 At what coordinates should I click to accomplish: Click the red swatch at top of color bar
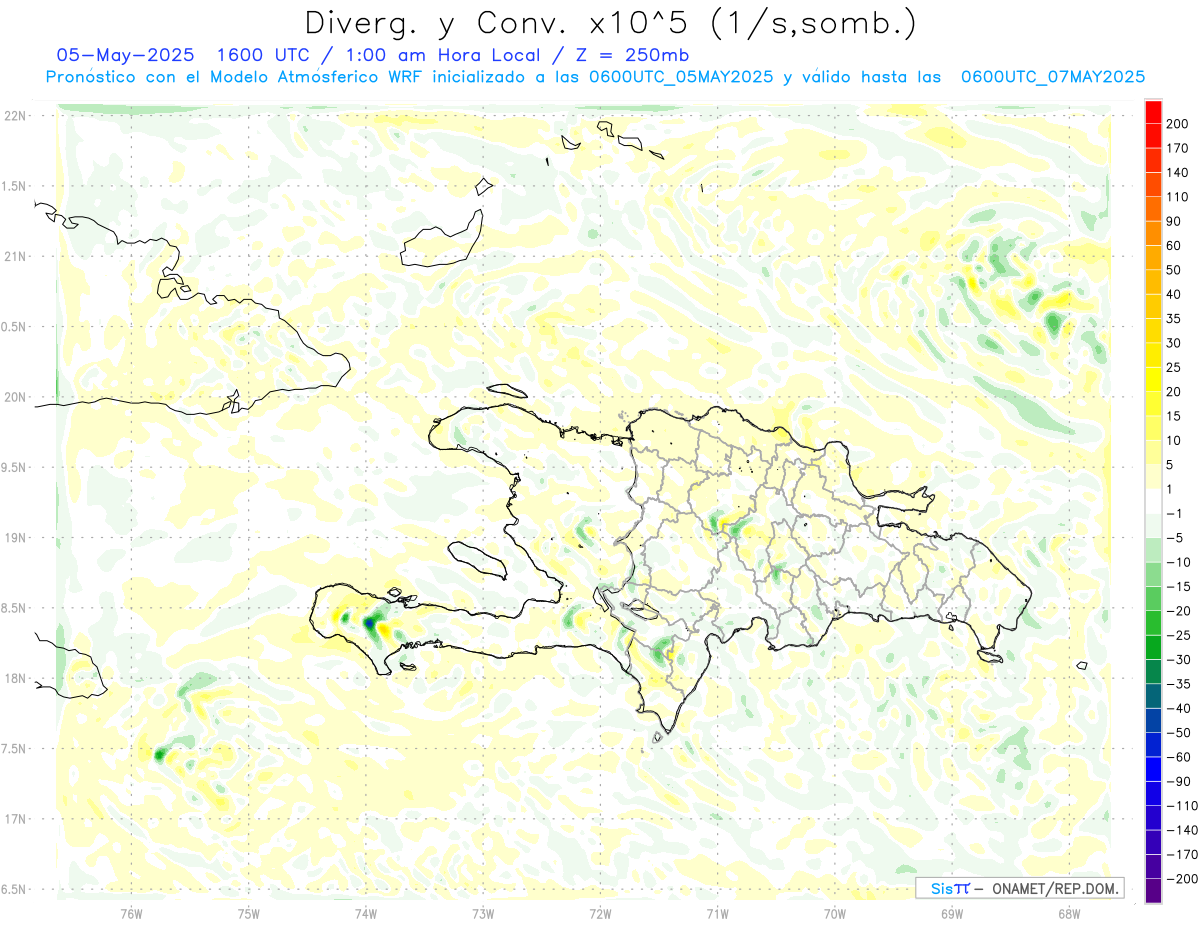1153,112
